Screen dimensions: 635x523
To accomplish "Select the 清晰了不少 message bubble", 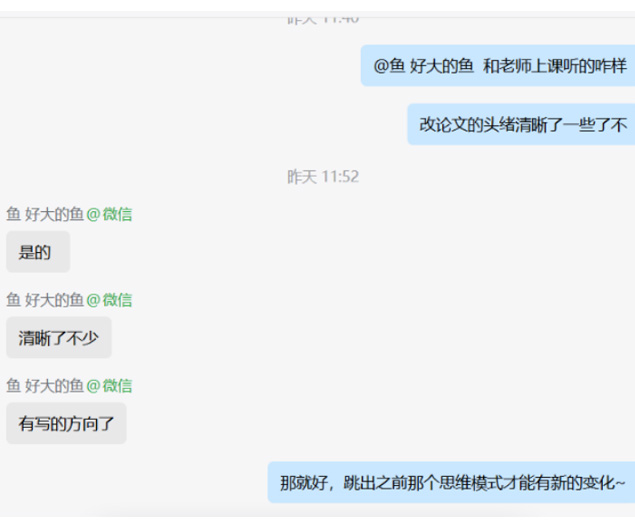I will pos(59,337).
